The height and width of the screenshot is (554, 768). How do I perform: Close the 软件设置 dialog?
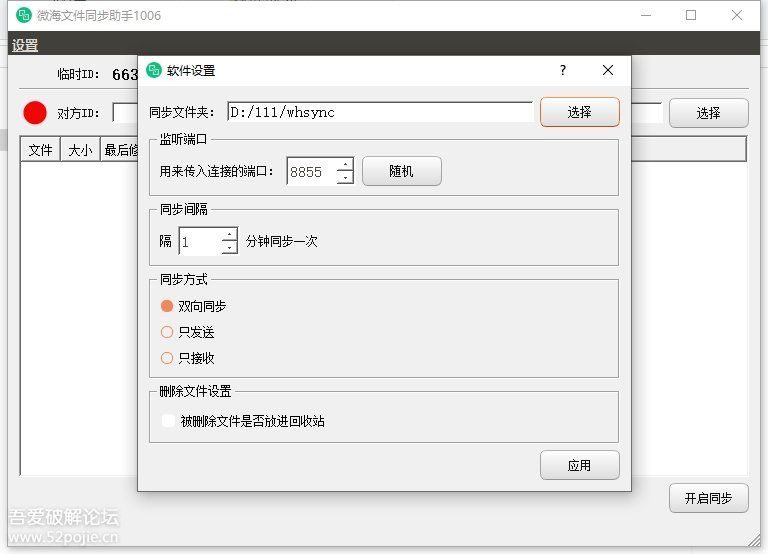tap(608, 70)
